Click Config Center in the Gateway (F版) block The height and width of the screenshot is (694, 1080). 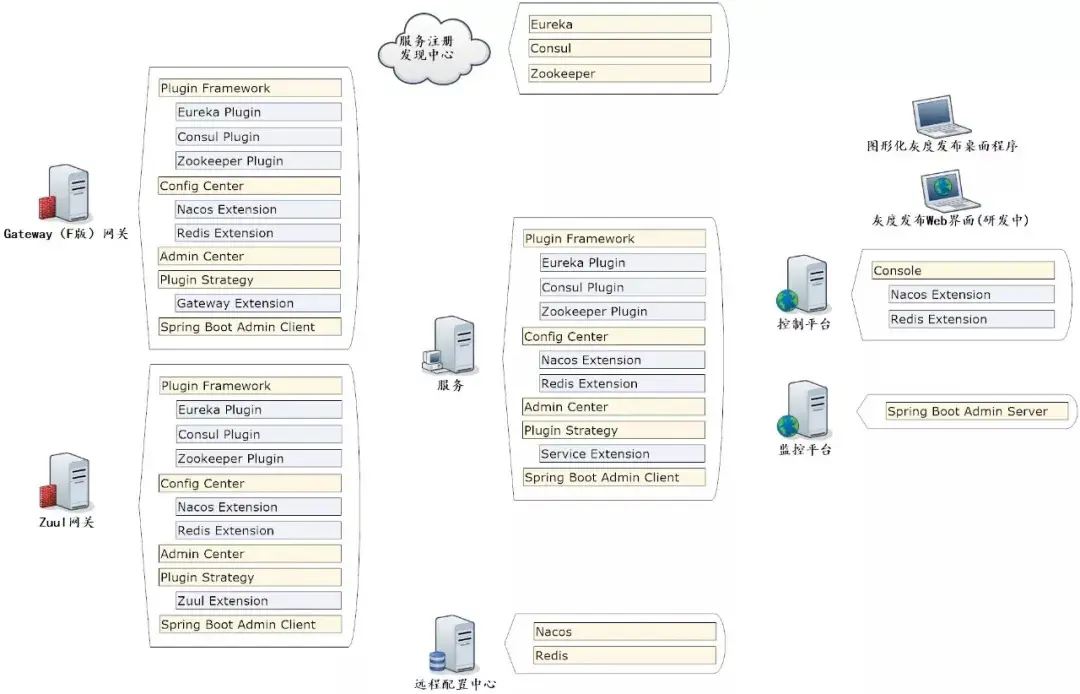(249, 186)
